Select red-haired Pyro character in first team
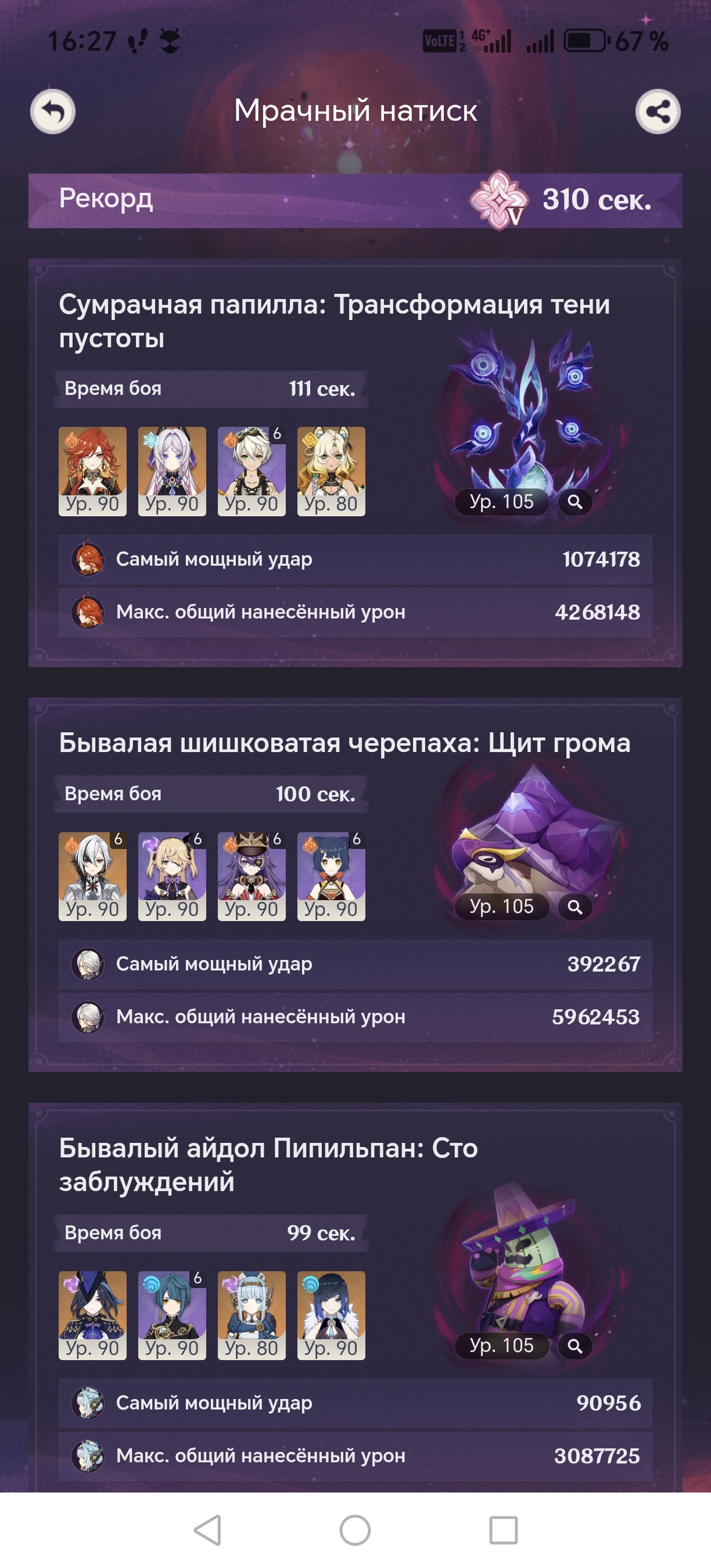Viewport: 711px width, 1568px height. (92, 471)
